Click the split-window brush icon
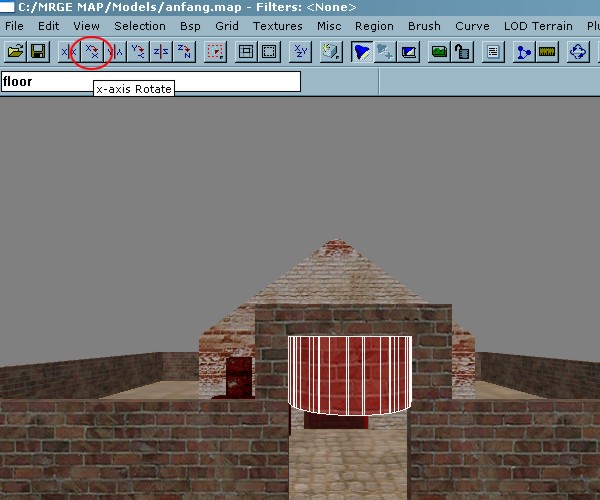The height and width of the screenshot is (500, 600). point(246,51)
